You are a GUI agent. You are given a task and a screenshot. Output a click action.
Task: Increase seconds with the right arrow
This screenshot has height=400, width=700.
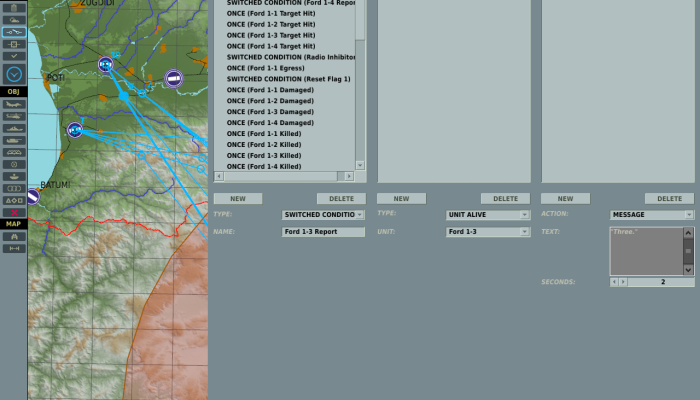coord(623,282)
